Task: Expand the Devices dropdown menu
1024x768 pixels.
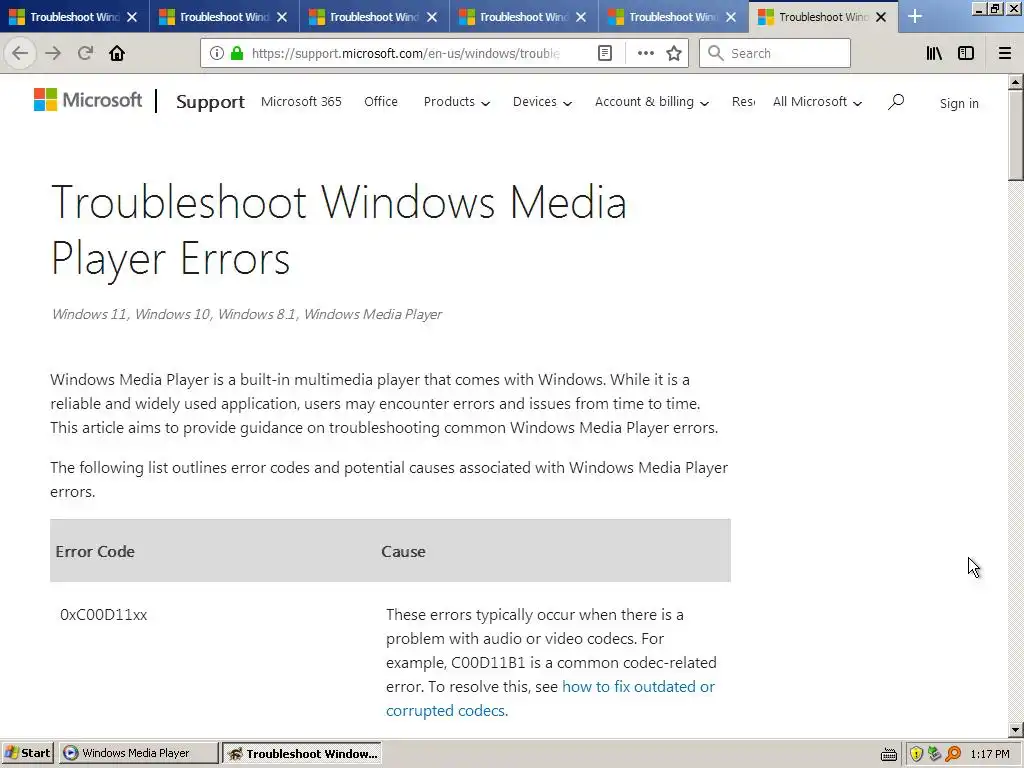Action: (x=542, y=102)
